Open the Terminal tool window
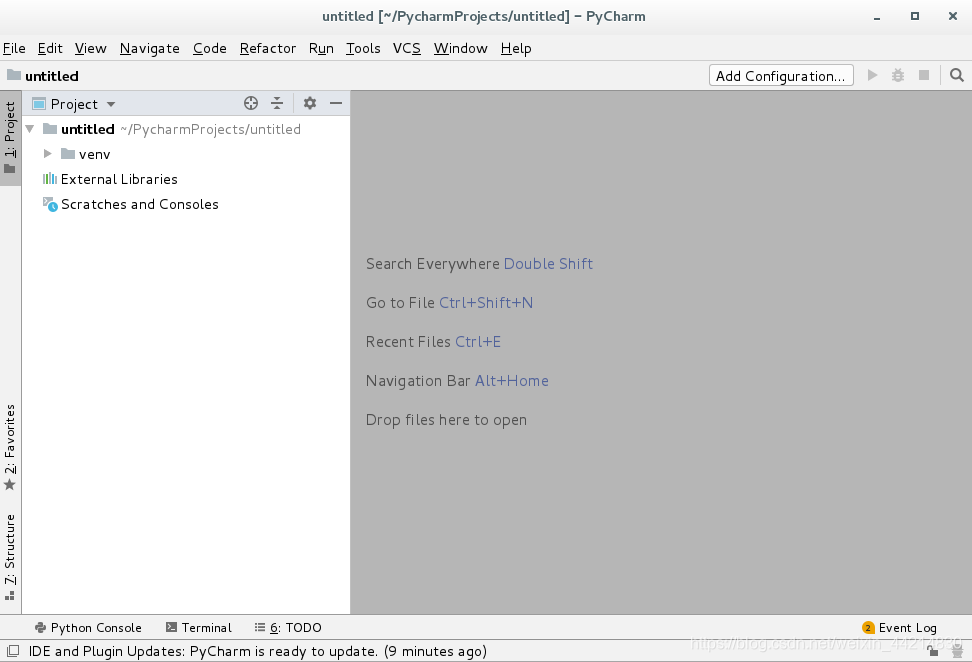Image resolution: width=972 pixels, height=662 pixels. 199,628
